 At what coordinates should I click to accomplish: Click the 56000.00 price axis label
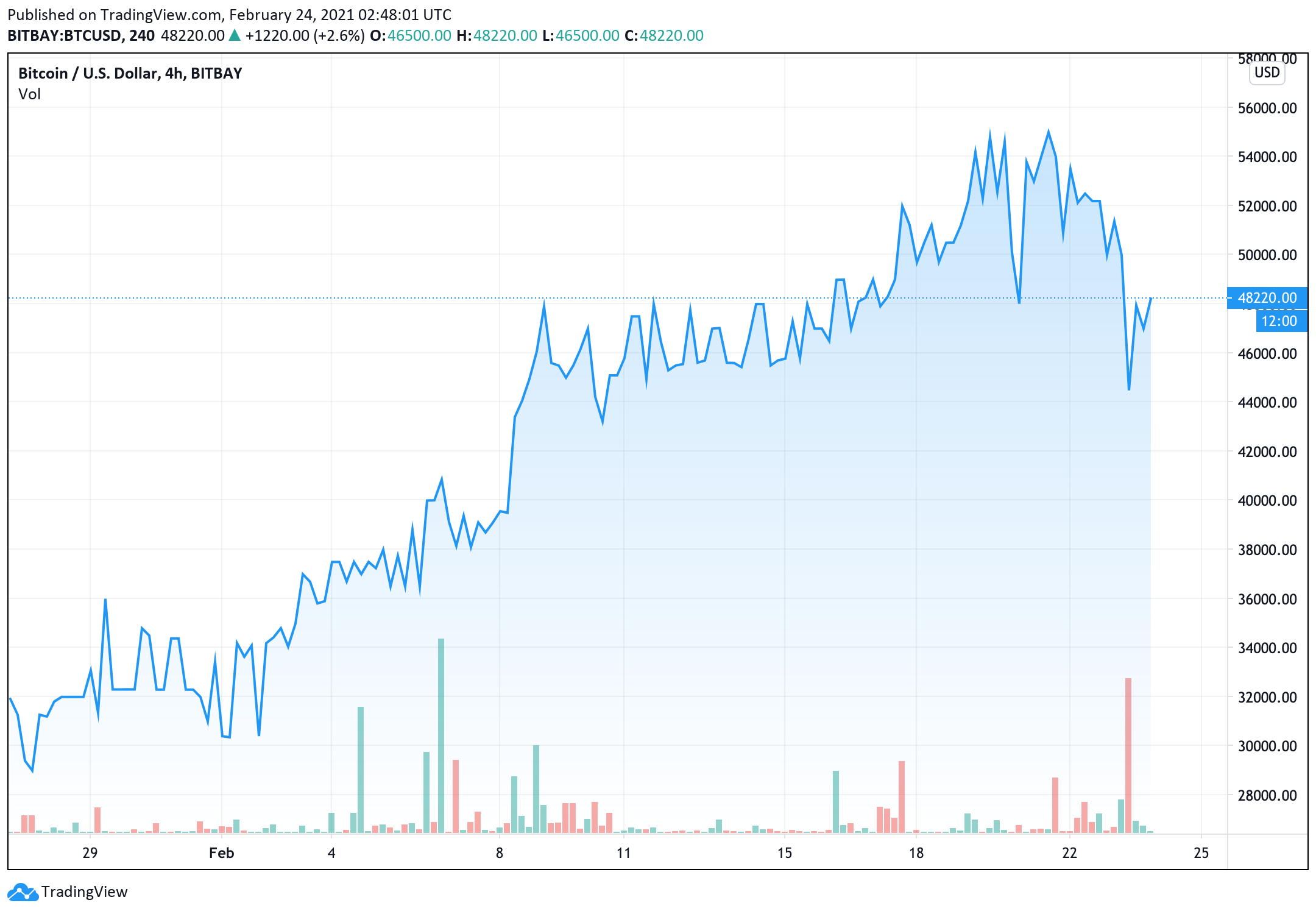[x=1267, y=108]
